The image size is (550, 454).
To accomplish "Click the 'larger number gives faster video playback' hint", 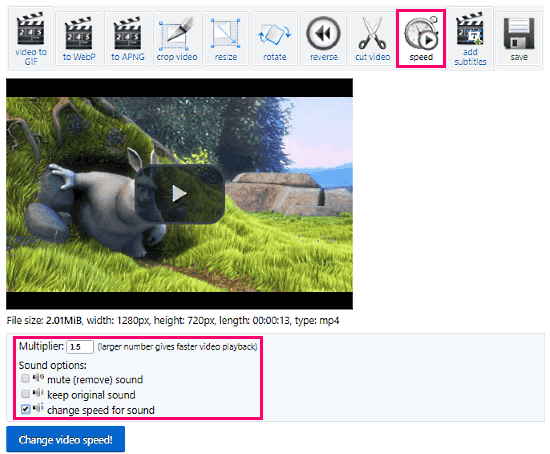I will [177, 347].
